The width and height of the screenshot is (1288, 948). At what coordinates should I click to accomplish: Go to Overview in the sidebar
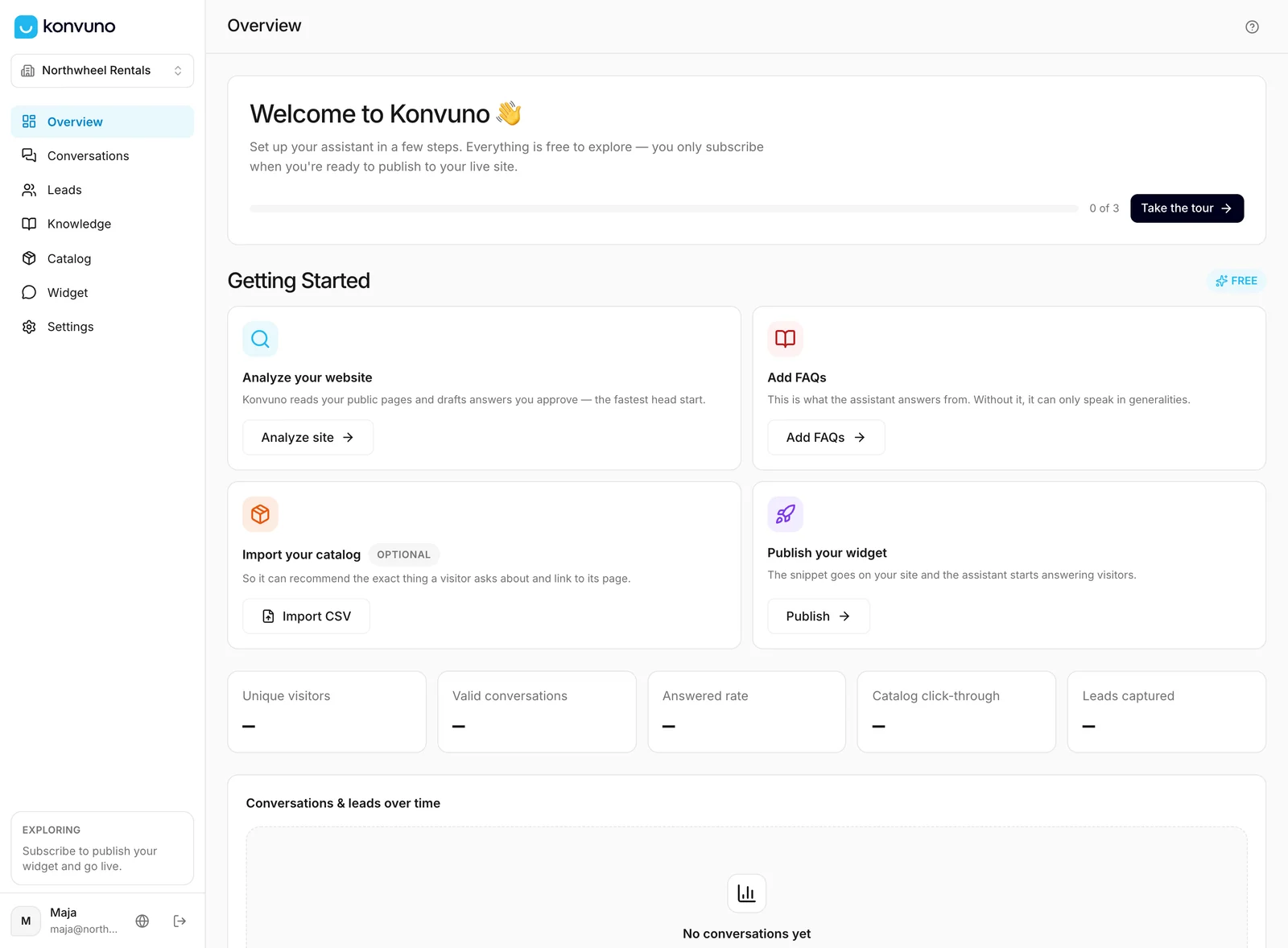(x=102, y=122)
